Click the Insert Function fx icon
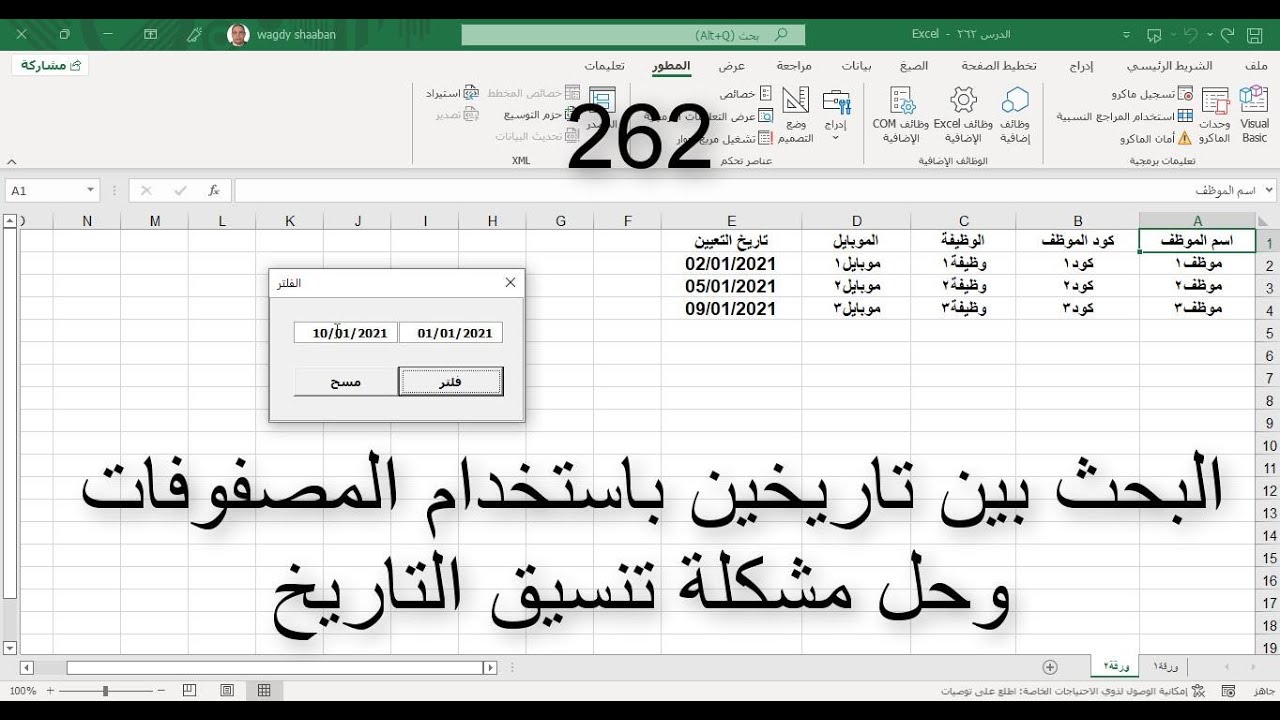This screenshot has width=1280, height=720. (213, 190)
